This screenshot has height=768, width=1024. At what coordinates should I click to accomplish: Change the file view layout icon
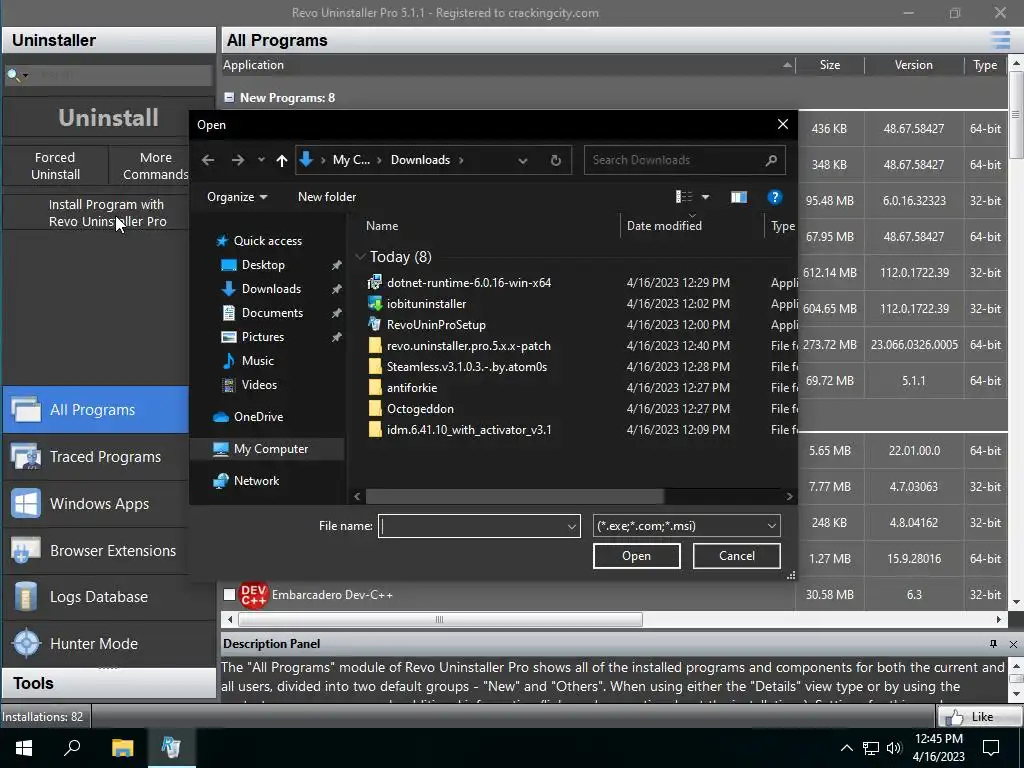(x=684, y=197)
